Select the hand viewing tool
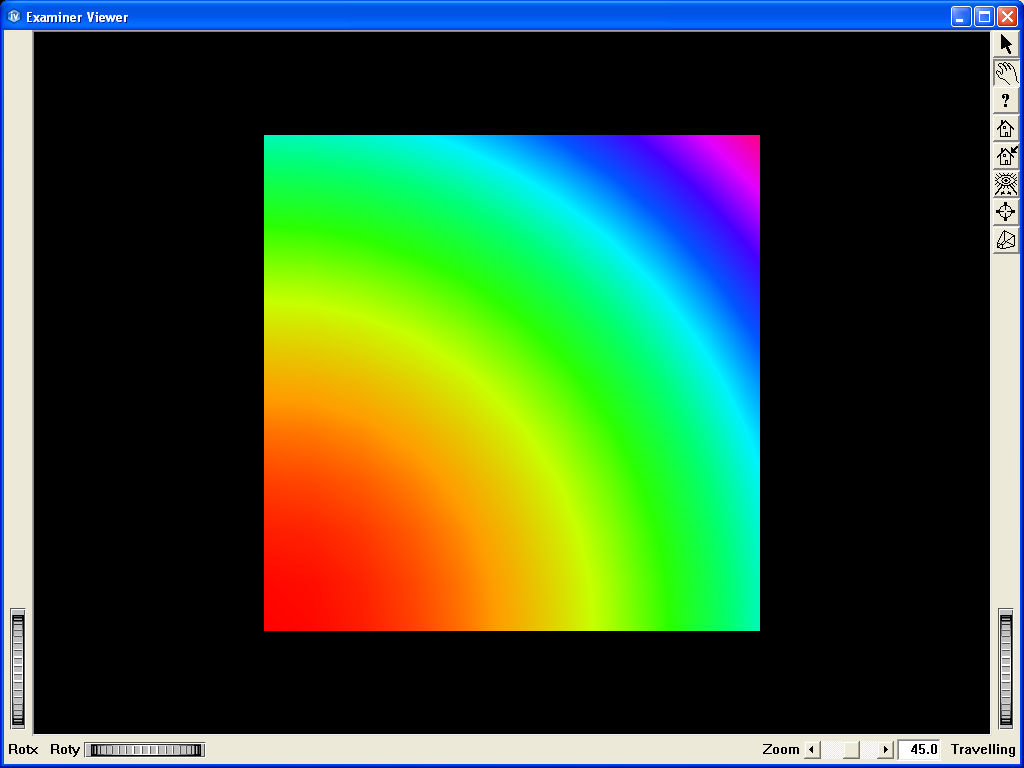The width and height of the screenshot is (1024, 768). point(1005,71)
